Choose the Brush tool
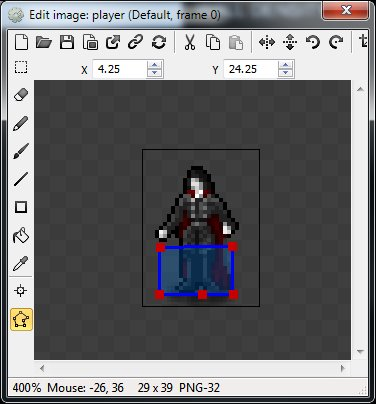Viewport: 376px width, 404px height. 21,151
